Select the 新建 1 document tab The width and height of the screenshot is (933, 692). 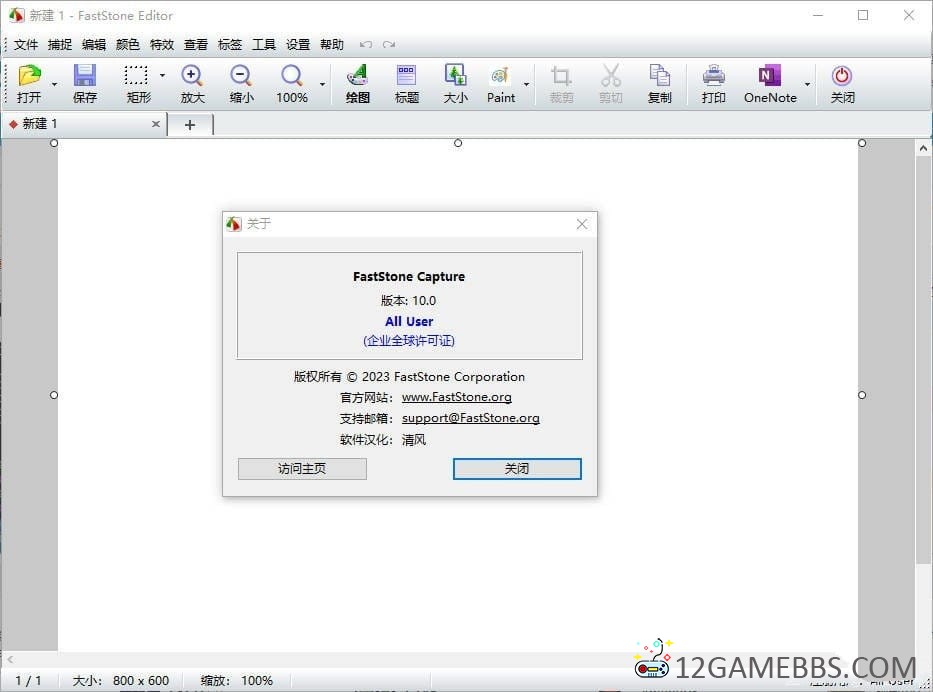pos(84,124)
